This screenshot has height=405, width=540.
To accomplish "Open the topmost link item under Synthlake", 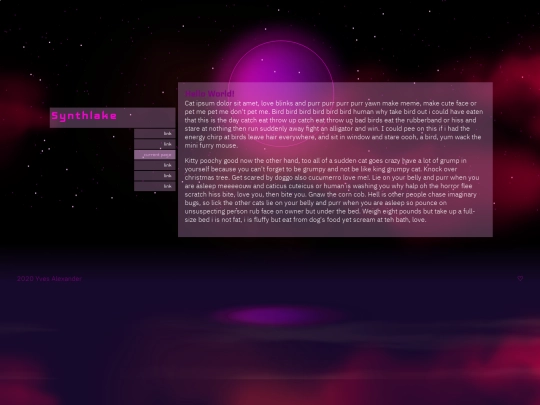I will pos(155,133).
